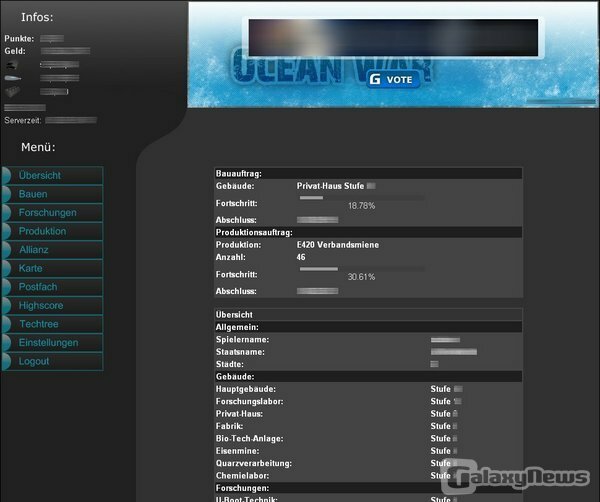
Task: Click the 'Allgemein:' section header
Action: click(x=368, y=327)
